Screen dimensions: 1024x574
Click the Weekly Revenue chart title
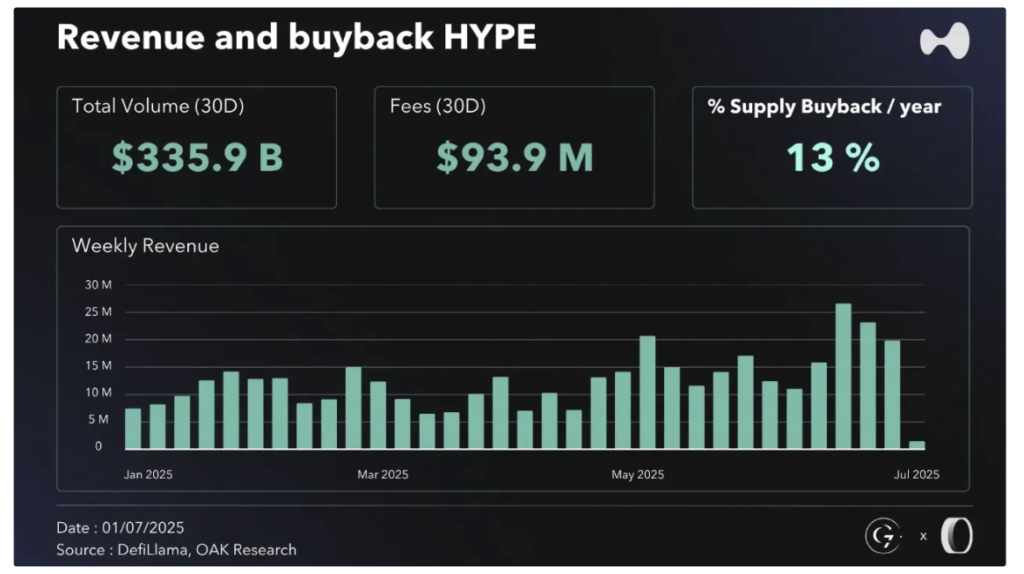point(145,245)
